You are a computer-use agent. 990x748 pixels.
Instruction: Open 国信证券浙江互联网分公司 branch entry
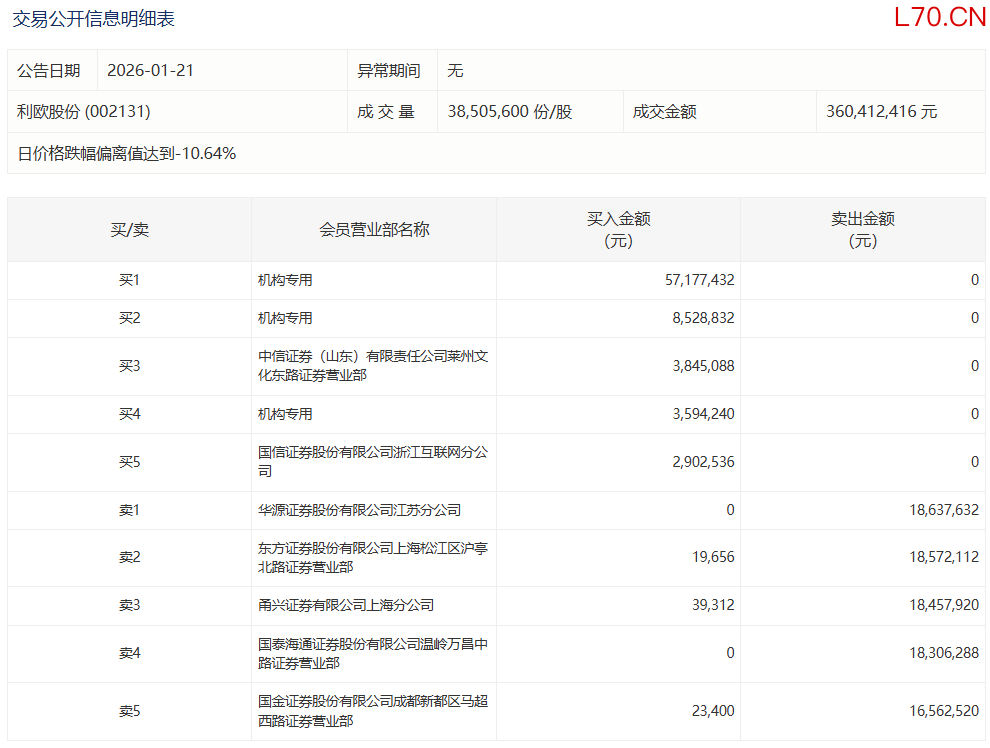tap(372, 462)
